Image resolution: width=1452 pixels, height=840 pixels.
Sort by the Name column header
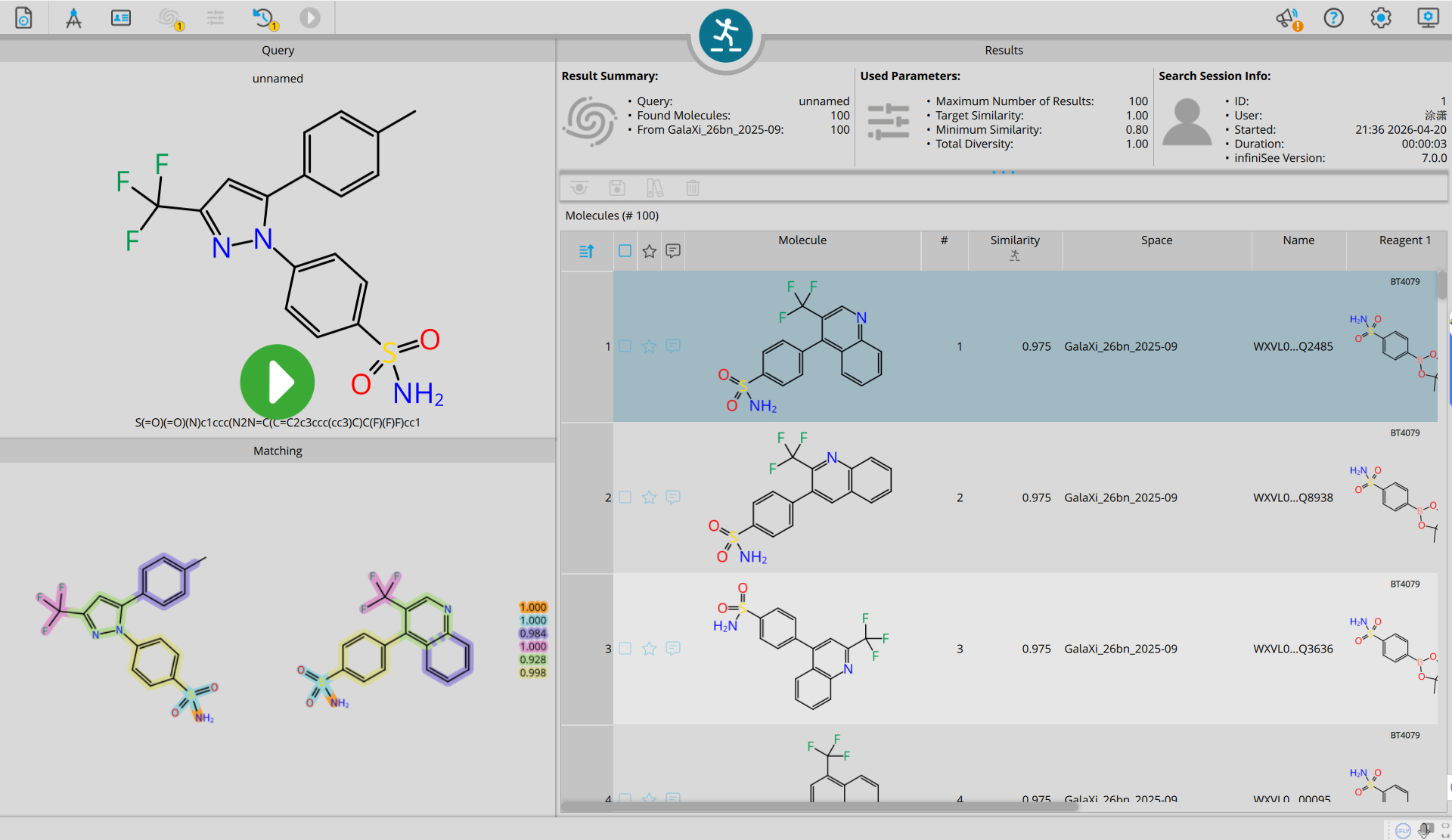pyautogui.click(x=1298, y=240)
